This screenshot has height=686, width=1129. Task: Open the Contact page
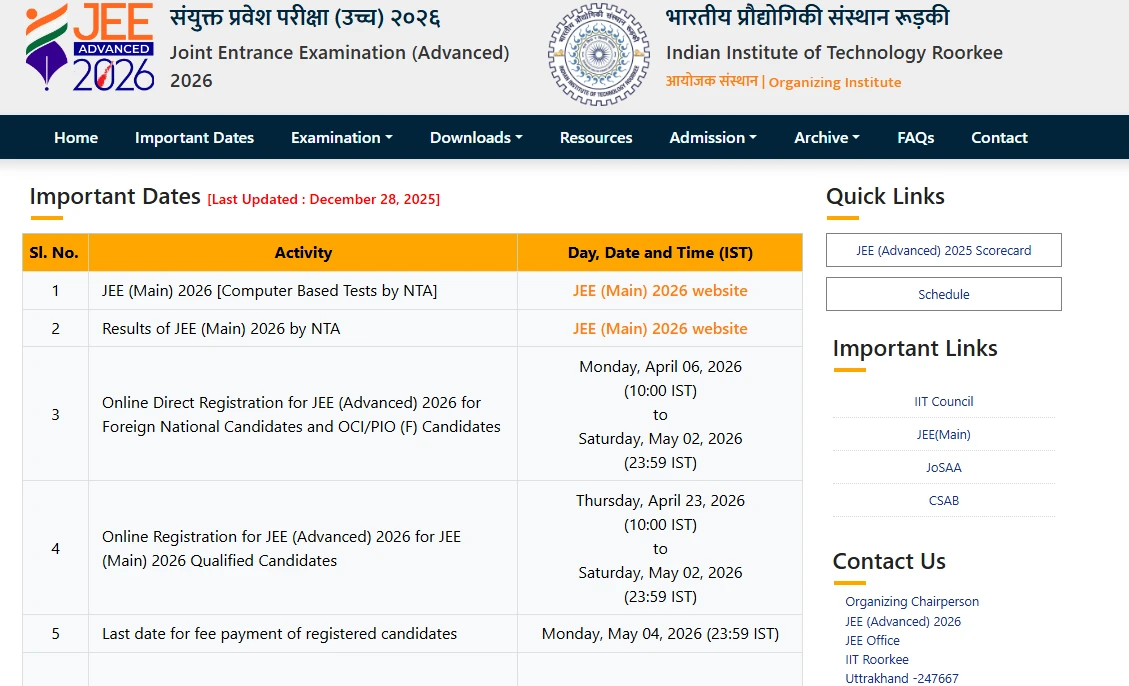[x=999, y=137]
